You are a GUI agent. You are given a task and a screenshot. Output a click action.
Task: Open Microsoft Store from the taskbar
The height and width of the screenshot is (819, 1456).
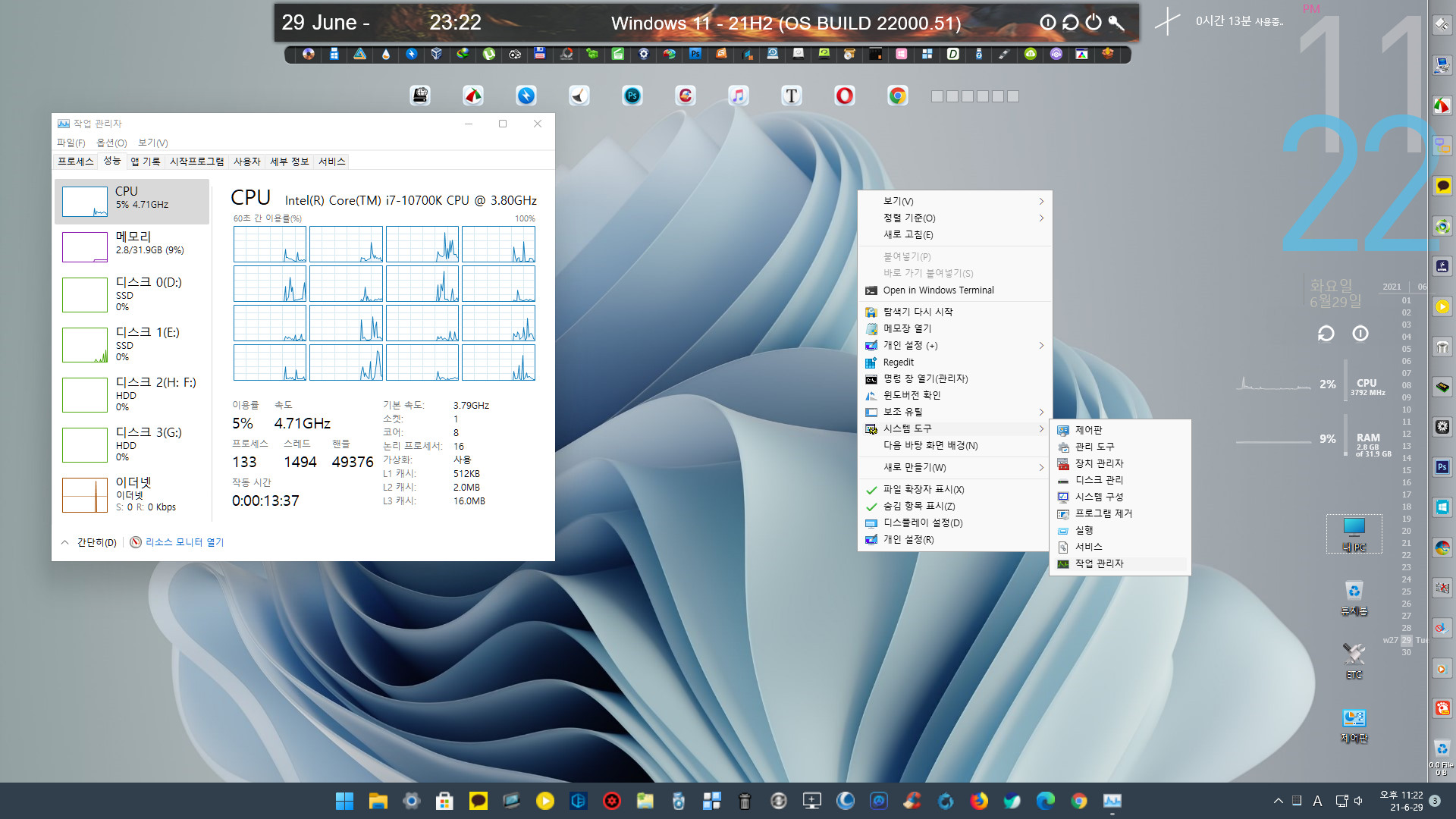tap(444, 801)
